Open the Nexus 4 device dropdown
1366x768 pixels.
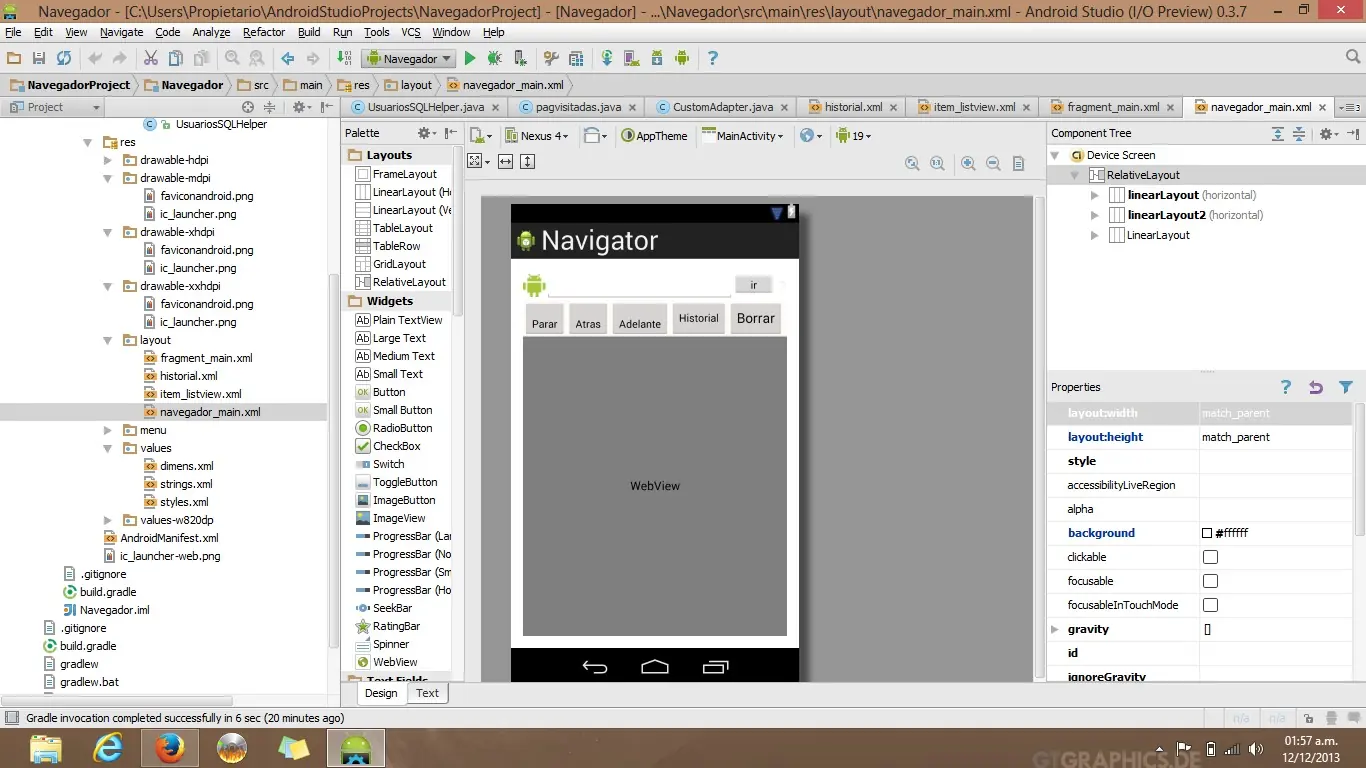[x=536, y=136]
